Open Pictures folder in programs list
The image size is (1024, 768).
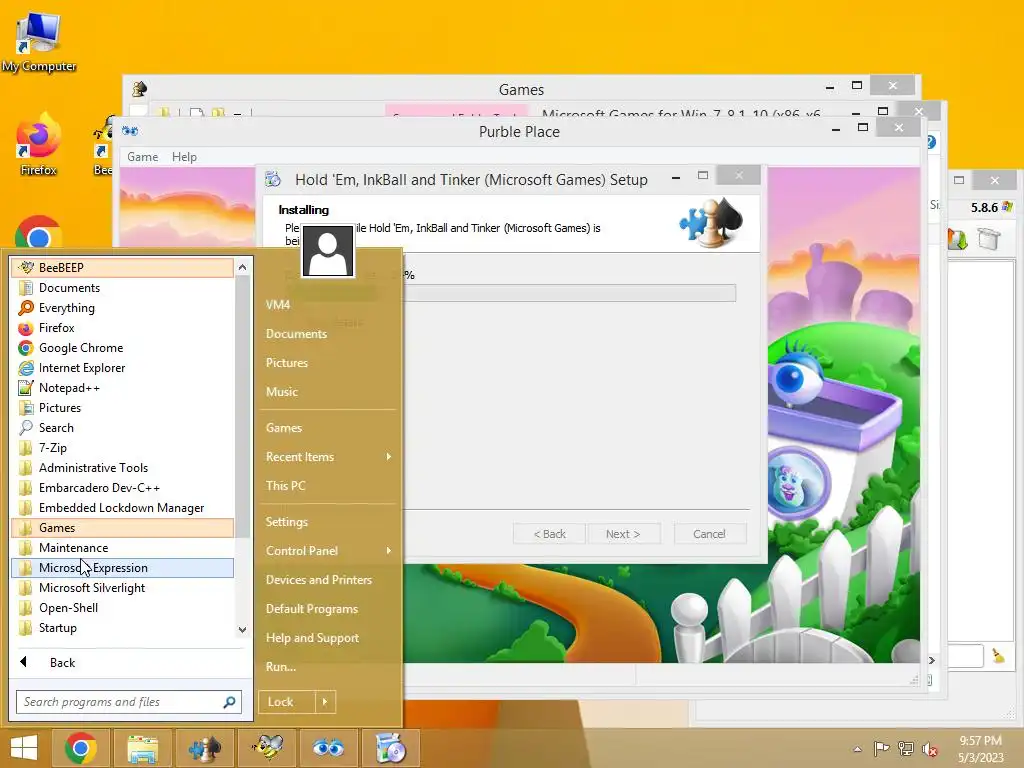pyautogui.click(x=122, y=408)
